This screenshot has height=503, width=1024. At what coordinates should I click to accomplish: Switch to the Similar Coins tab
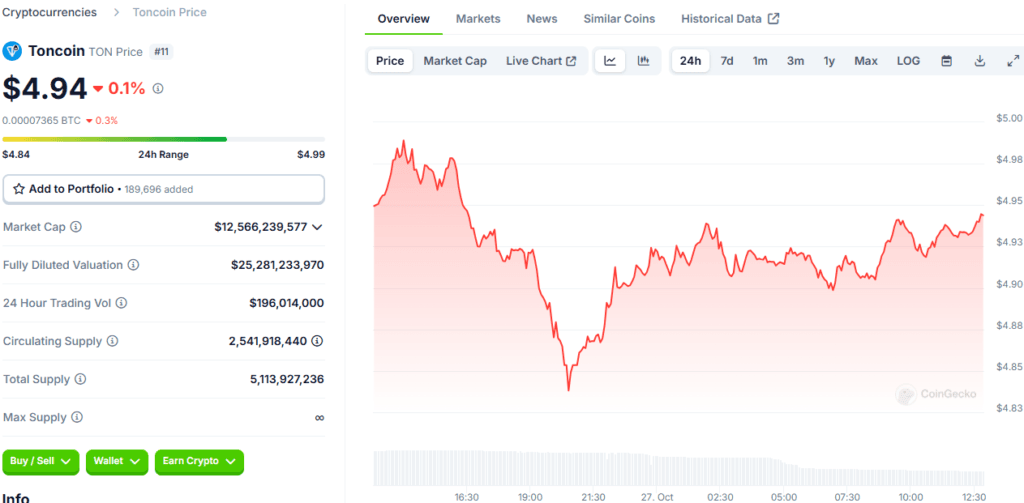coord(619,18)
